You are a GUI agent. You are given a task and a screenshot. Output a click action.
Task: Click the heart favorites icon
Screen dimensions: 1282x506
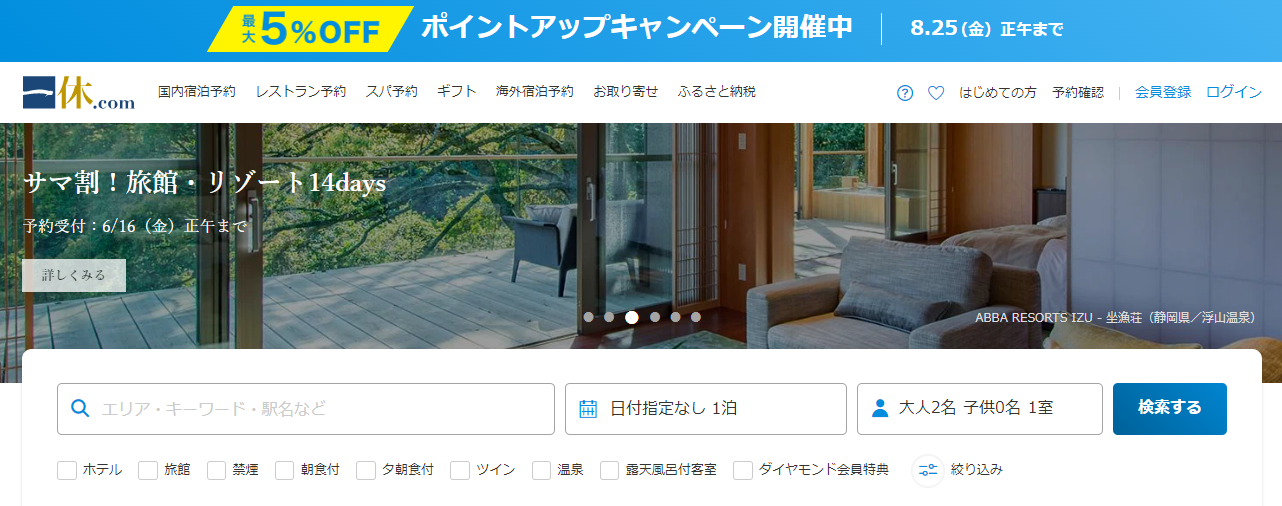[936, 93]
